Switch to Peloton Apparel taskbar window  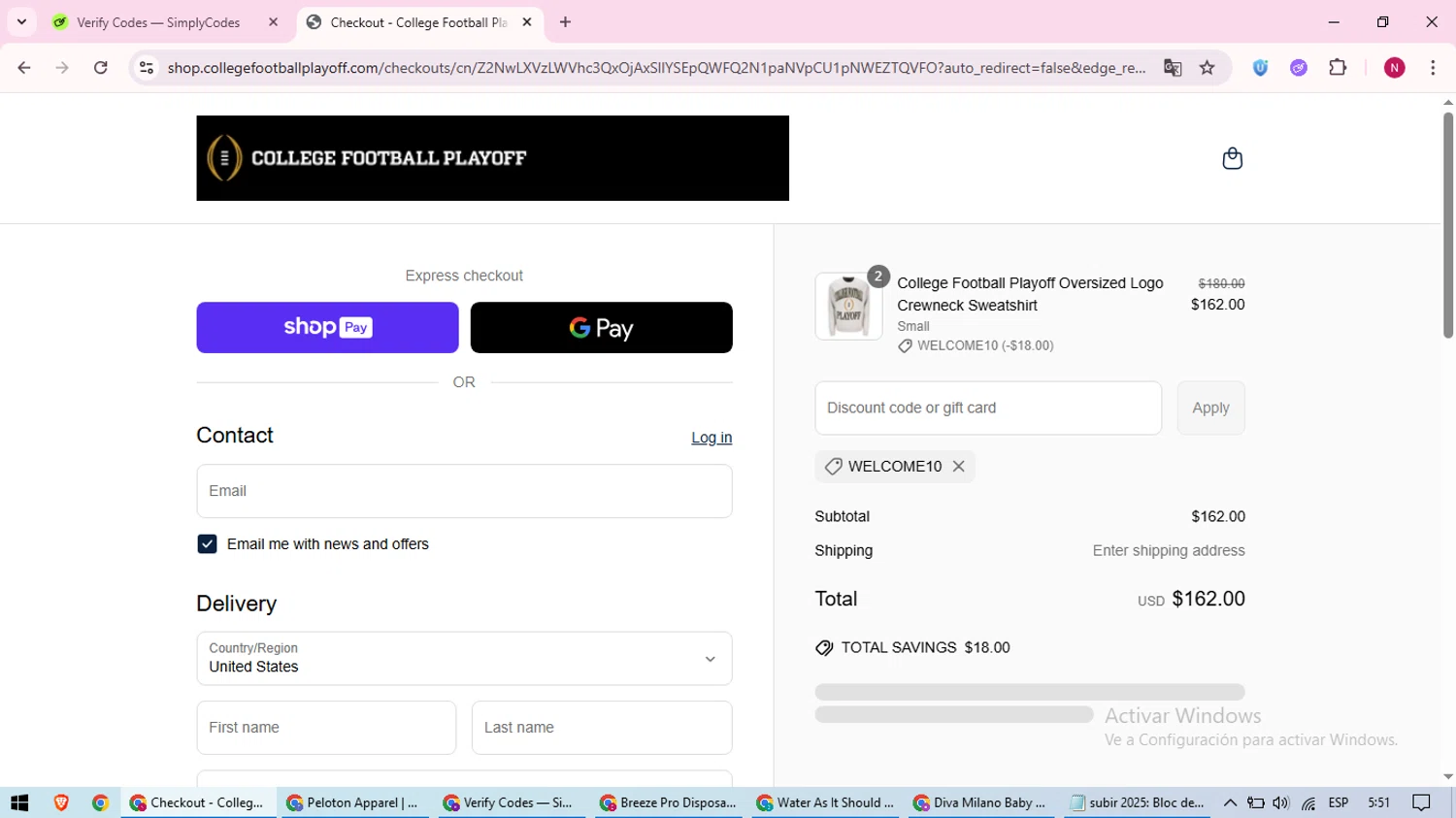tap(353, 802)
